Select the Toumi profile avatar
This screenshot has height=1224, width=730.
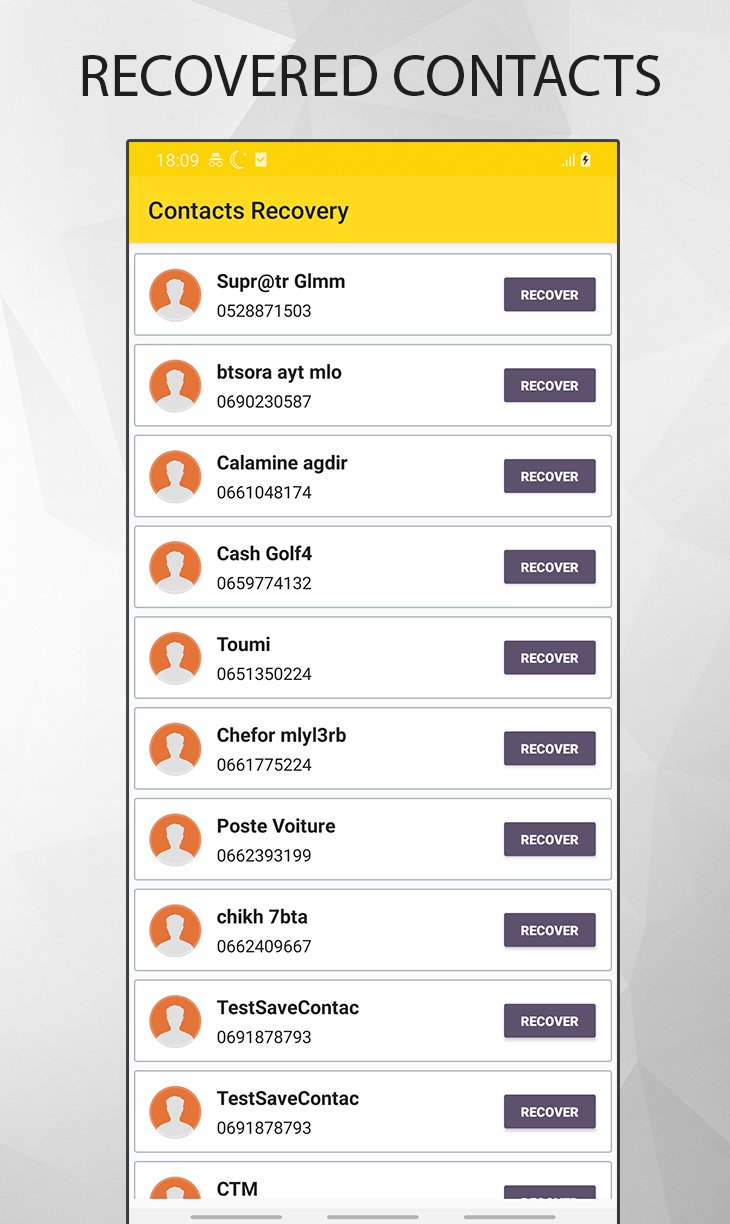click(175, 658)
